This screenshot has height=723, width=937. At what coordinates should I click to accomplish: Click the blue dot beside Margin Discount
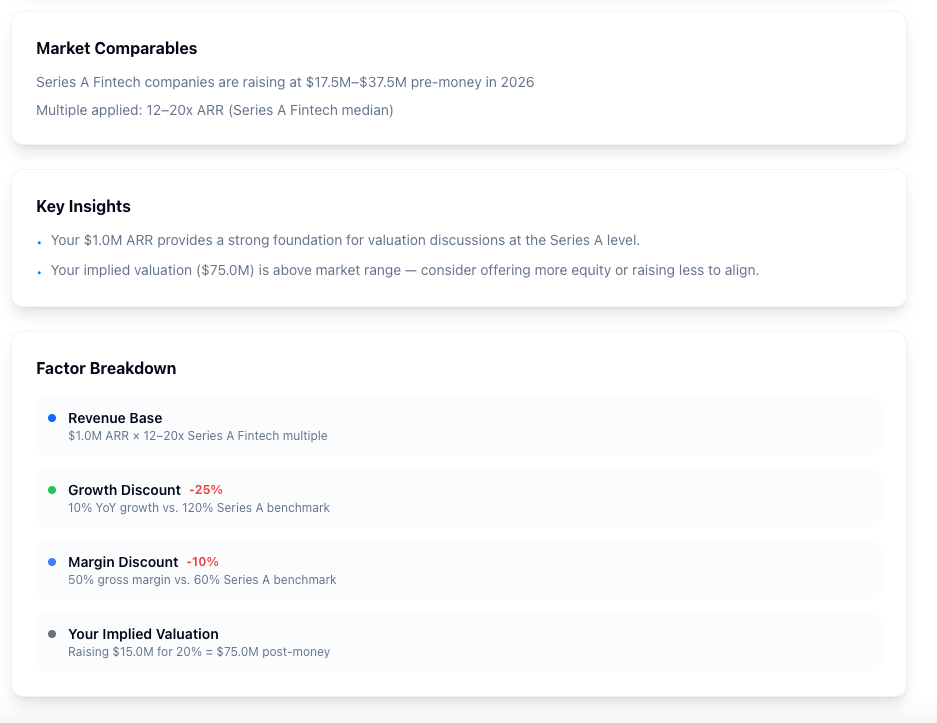(x=52, y=562)
